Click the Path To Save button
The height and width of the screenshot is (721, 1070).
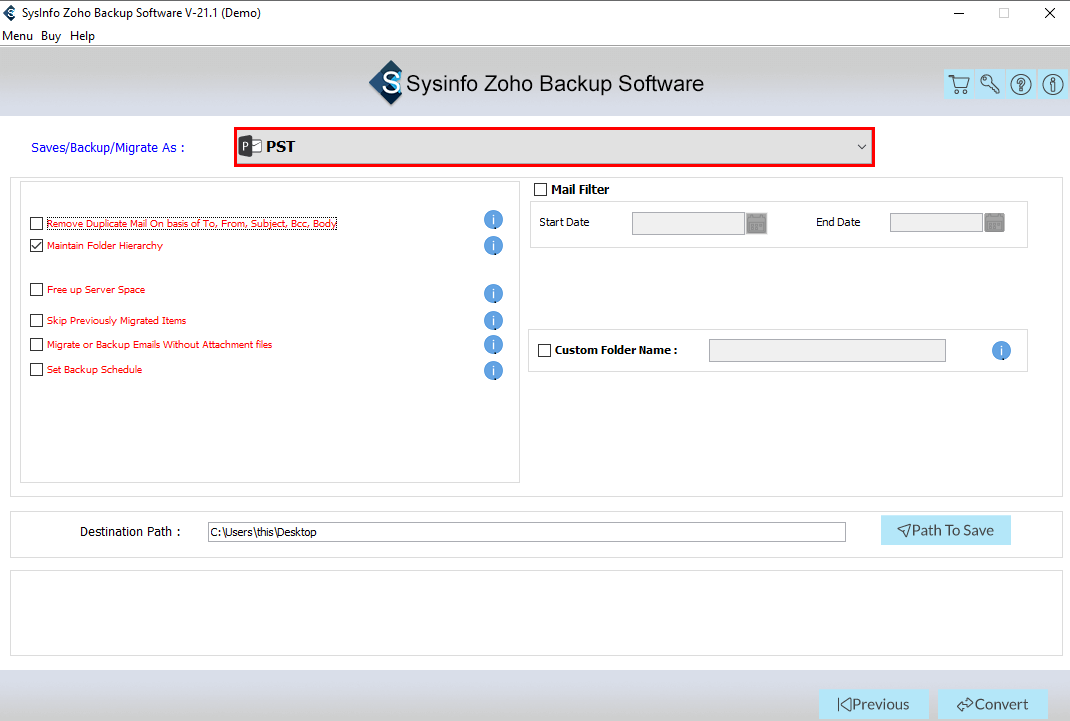pyautogui.click(x=946, y=530)
